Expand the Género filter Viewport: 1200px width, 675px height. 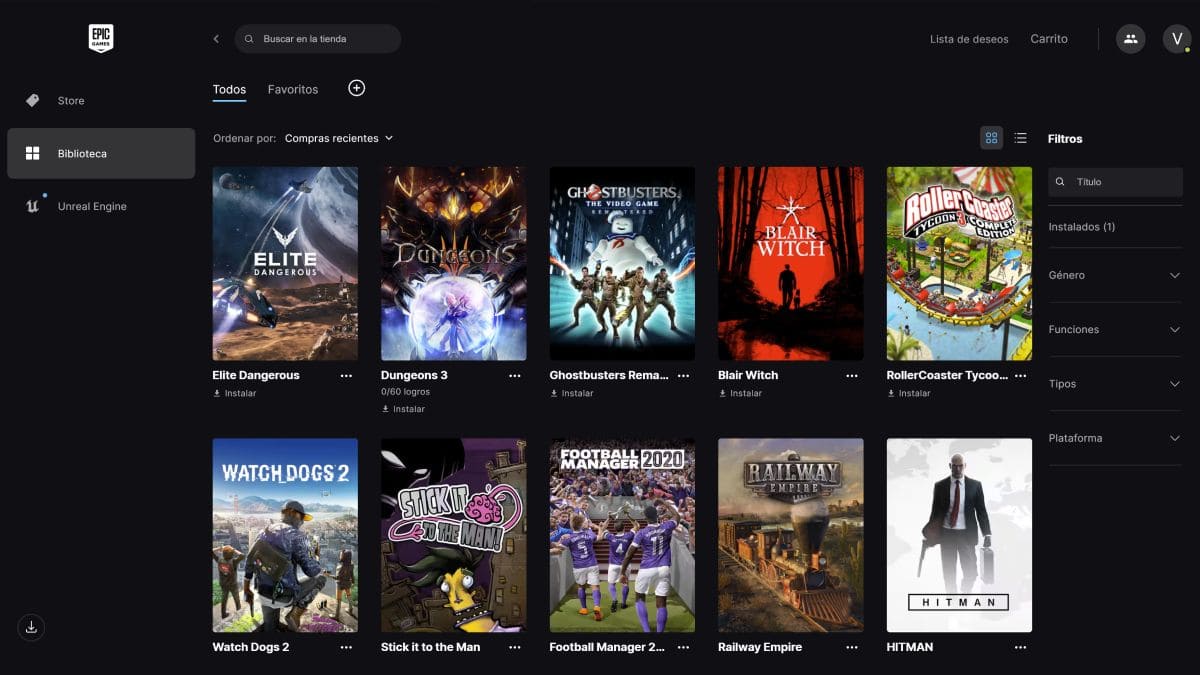pos(1115,275)
